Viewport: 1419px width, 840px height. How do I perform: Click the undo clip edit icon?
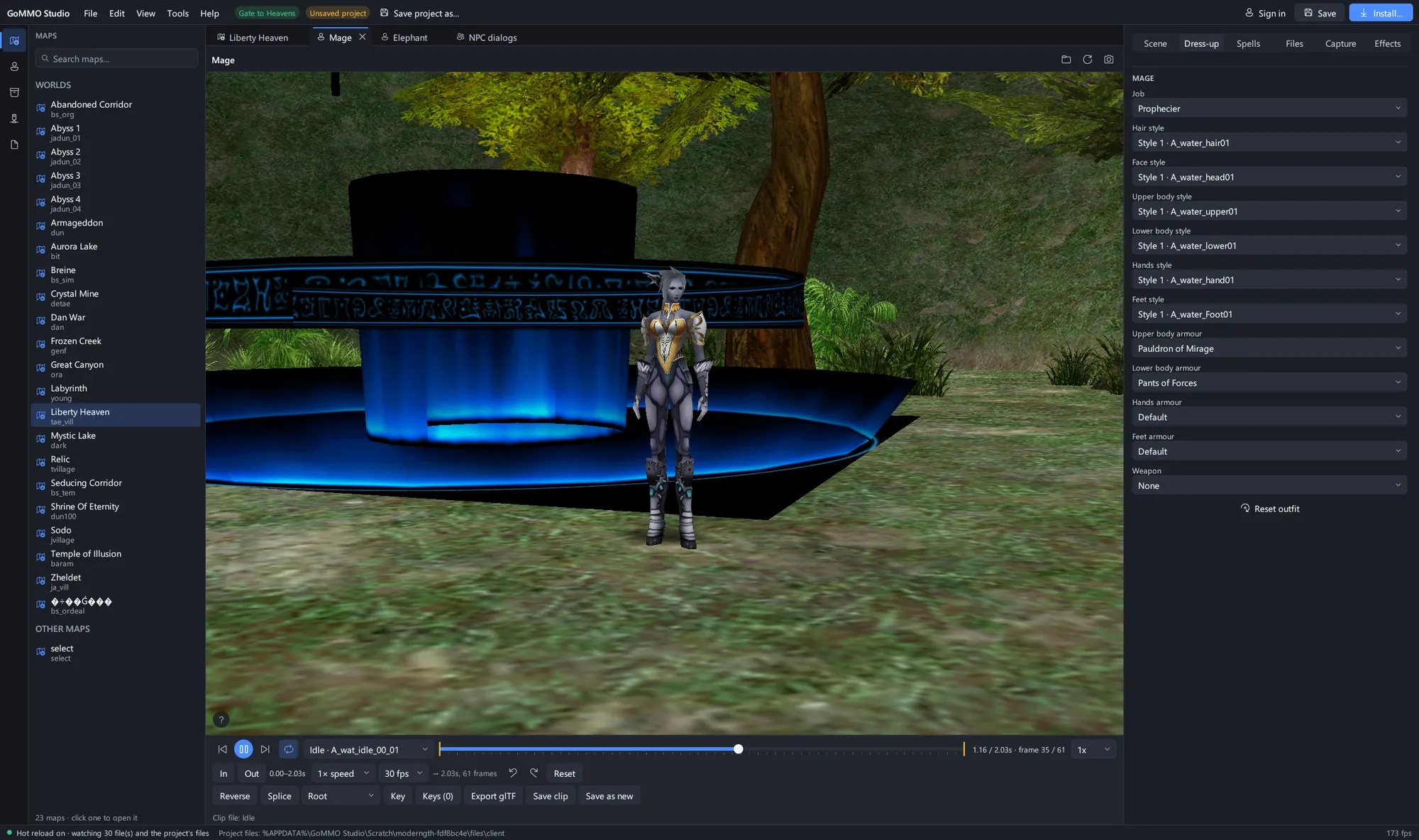point(513,773)
